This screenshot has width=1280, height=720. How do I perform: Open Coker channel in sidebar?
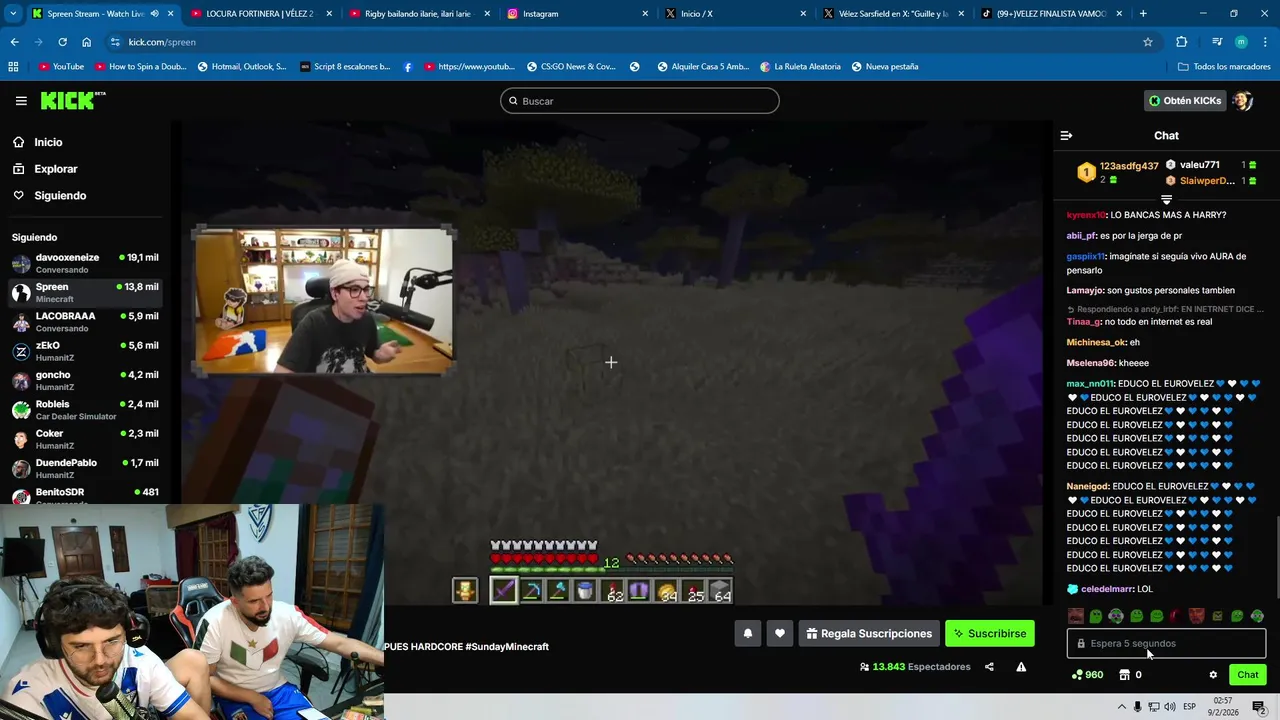coord(85,439)
